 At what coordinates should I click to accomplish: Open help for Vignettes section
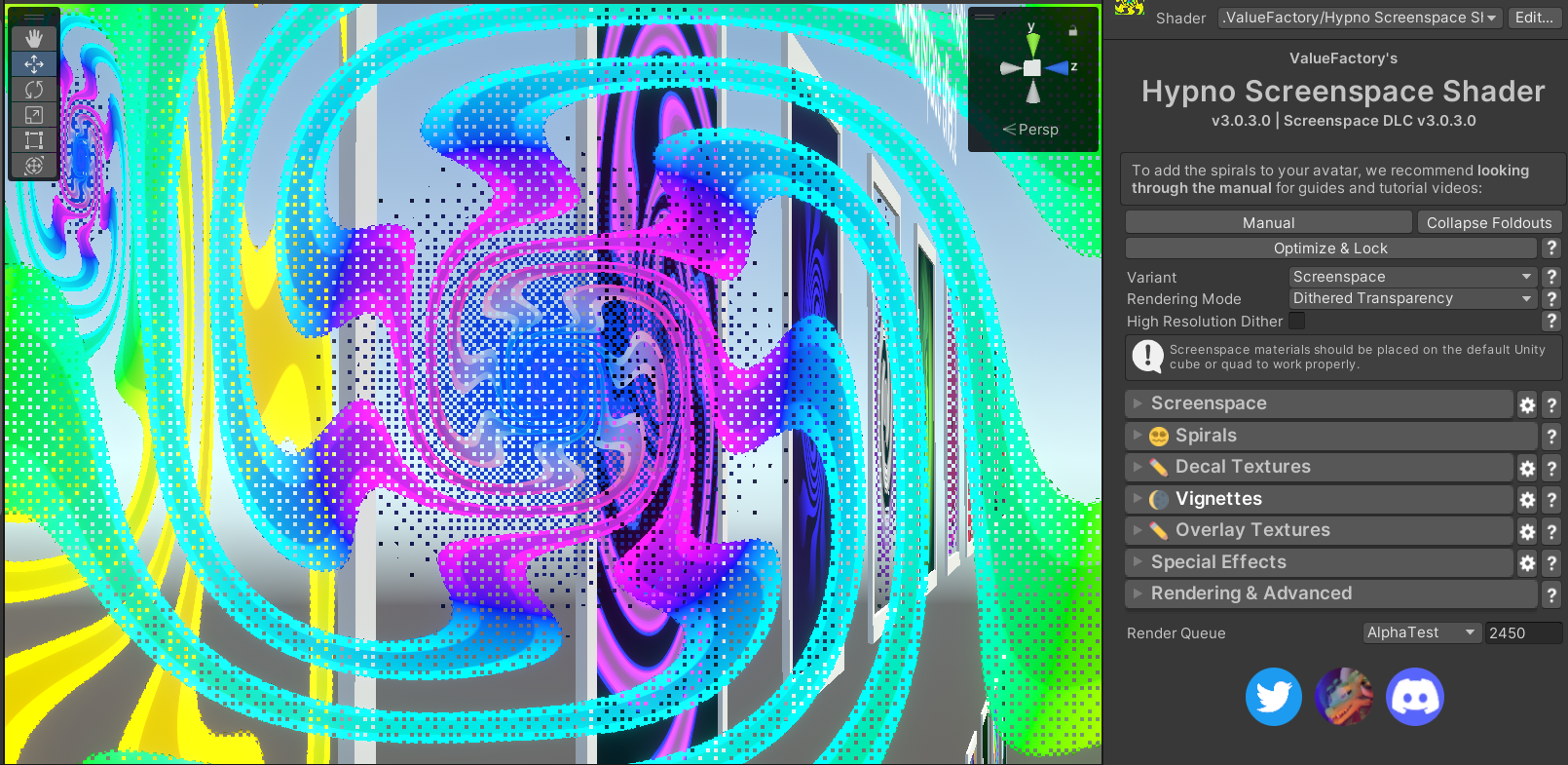coord(1551,500)
